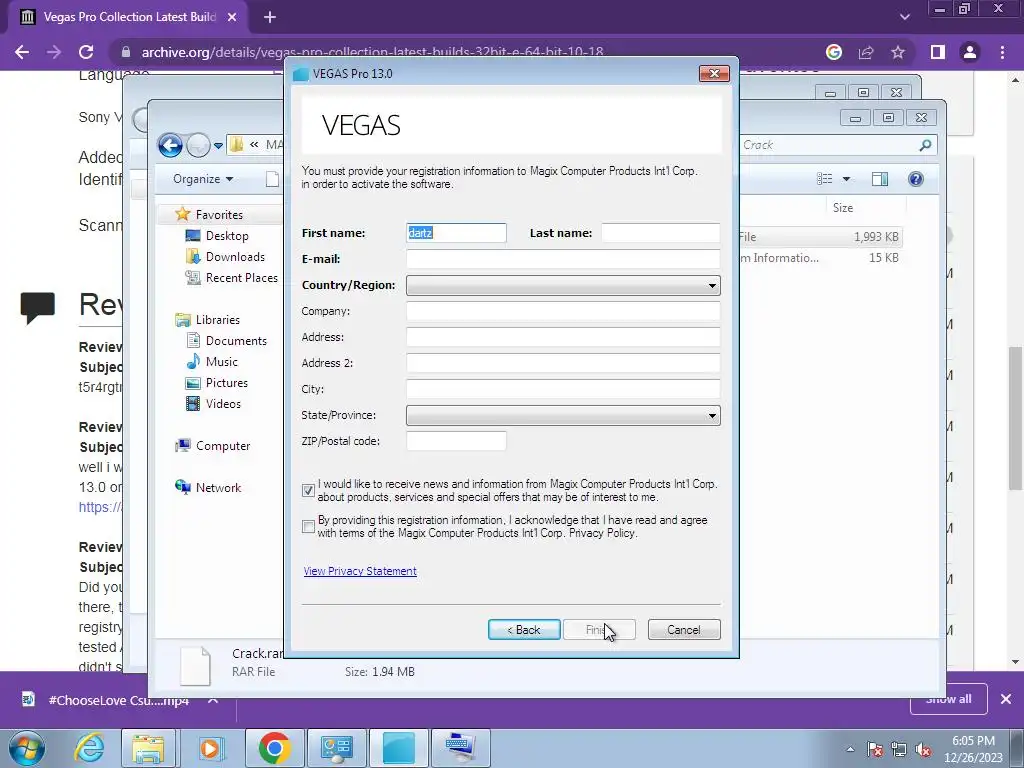
Task: Open the State/Province dropdown
Action: point(563,415)
